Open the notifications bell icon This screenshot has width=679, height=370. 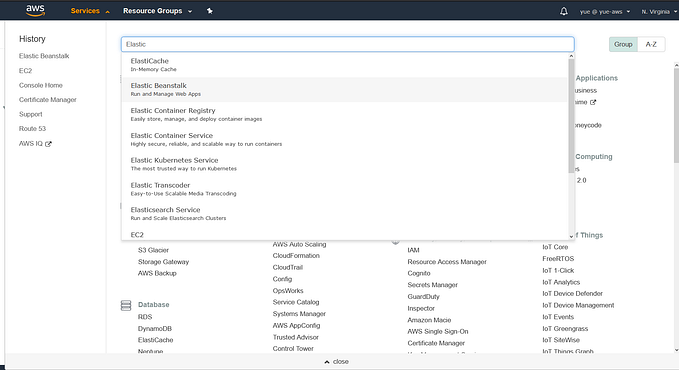[x=563, y=11]
